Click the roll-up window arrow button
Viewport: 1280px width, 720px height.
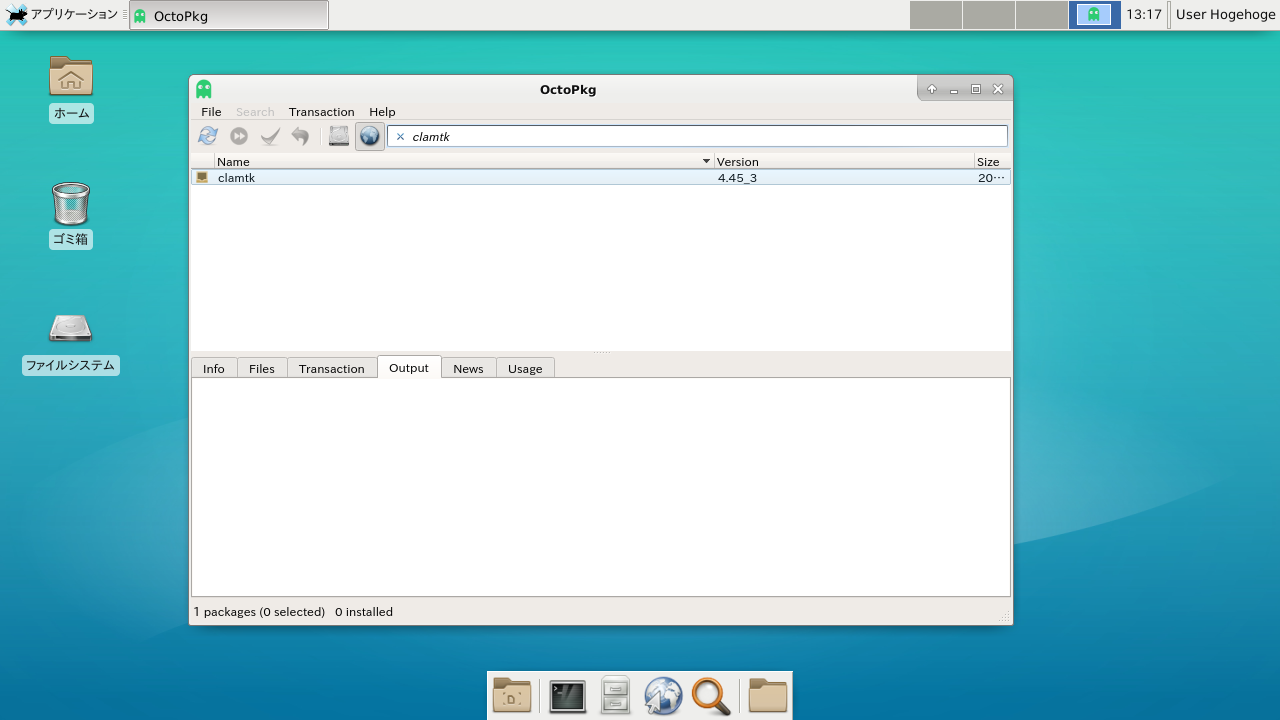931,89
